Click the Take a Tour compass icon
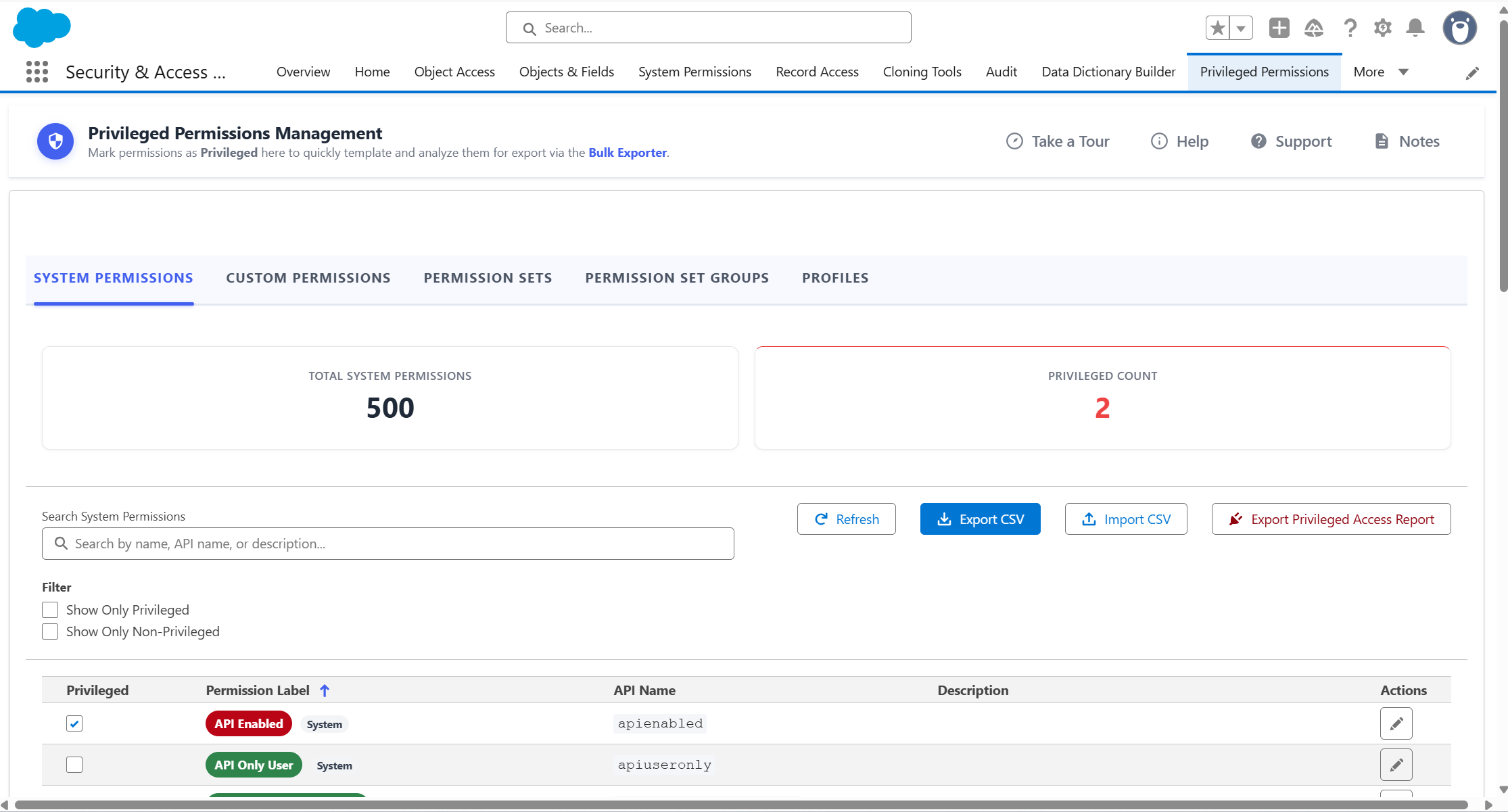 1014,141
